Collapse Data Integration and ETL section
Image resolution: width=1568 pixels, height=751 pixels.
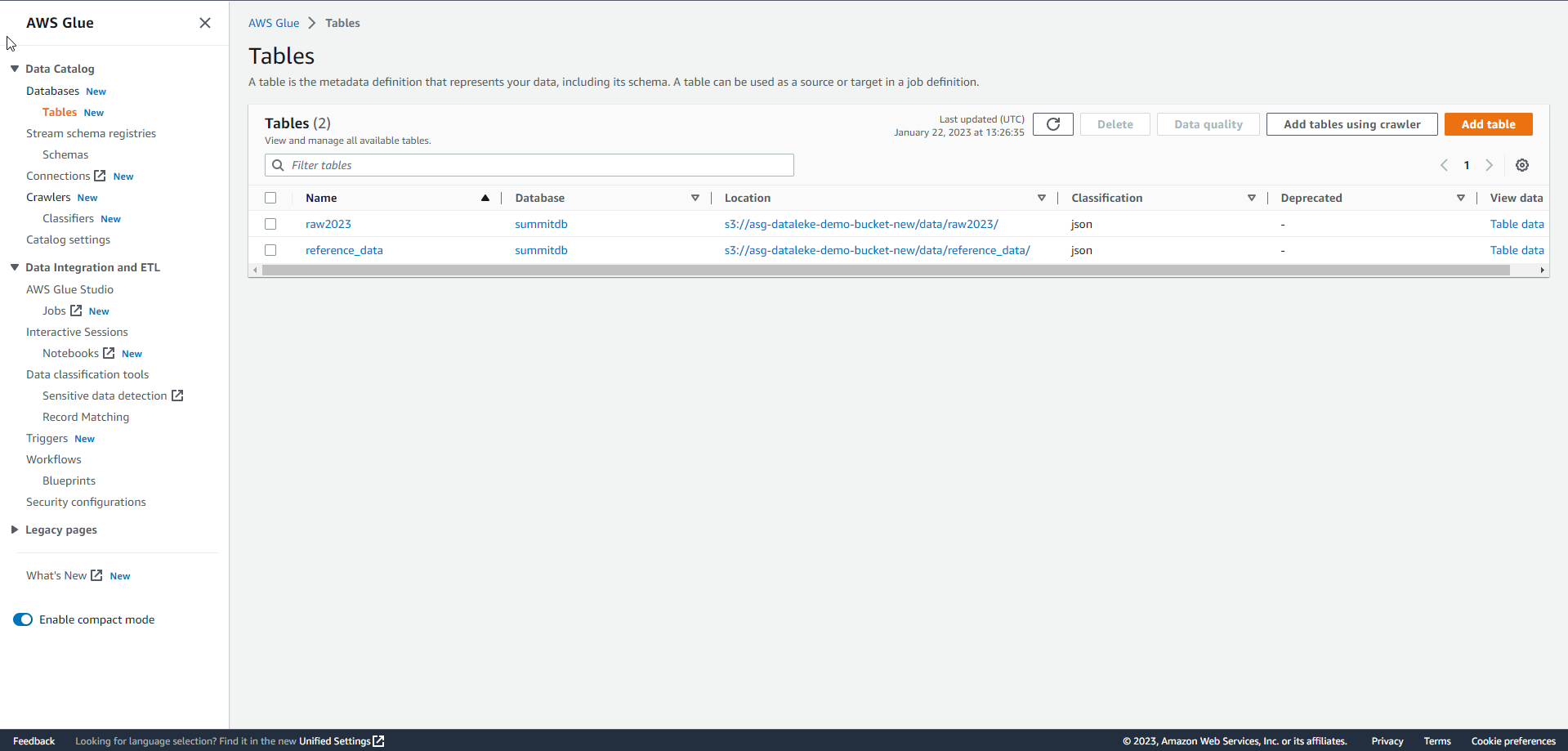15,267
